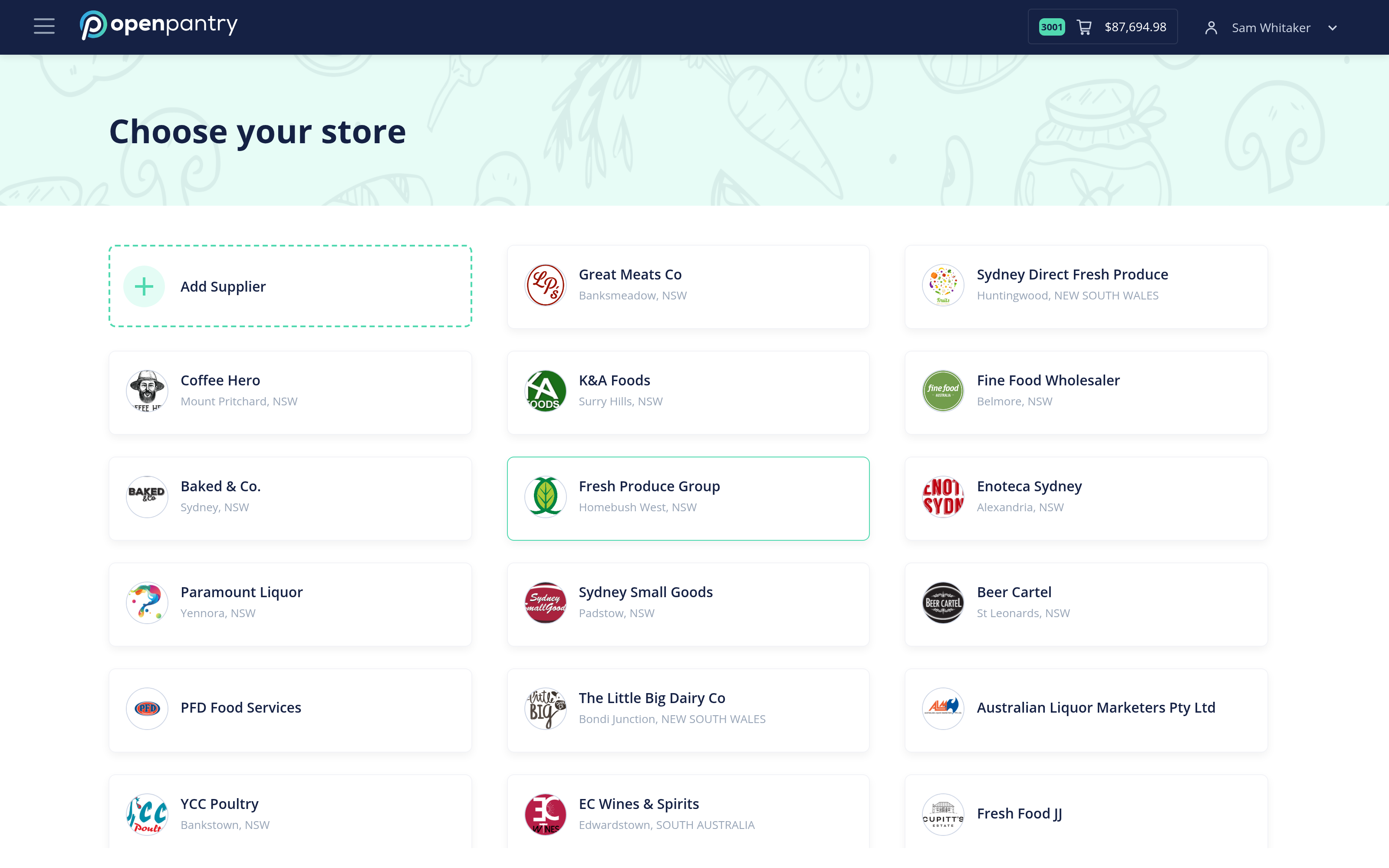Click the Sydney Small Goods logo

[545, 603]
